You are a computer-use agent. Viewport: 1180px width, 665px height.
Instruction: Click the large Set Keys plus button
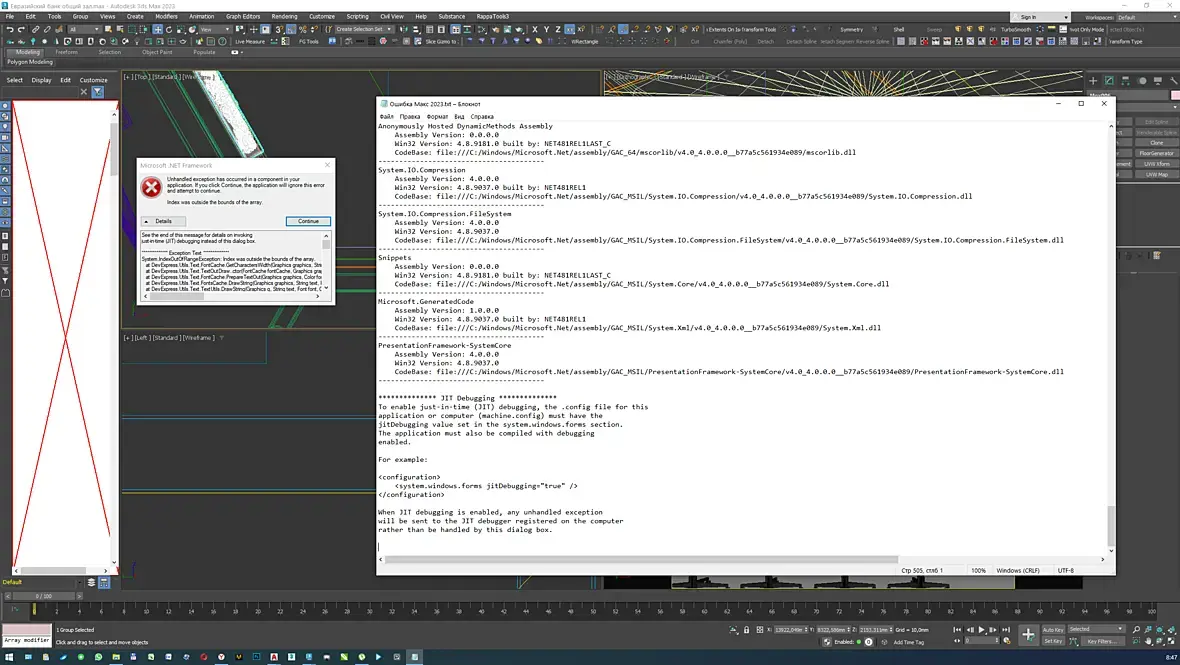pyautogui.click(x=1028, y=635)
